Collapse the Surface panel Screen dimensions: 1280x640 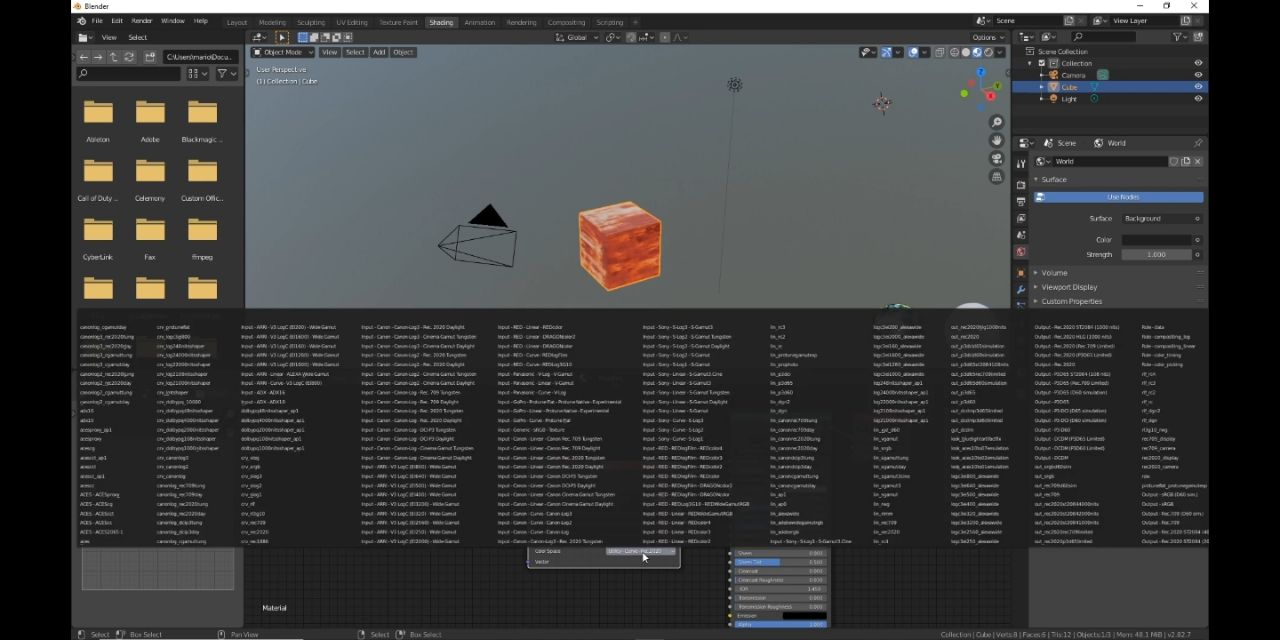pos(1053,179)
